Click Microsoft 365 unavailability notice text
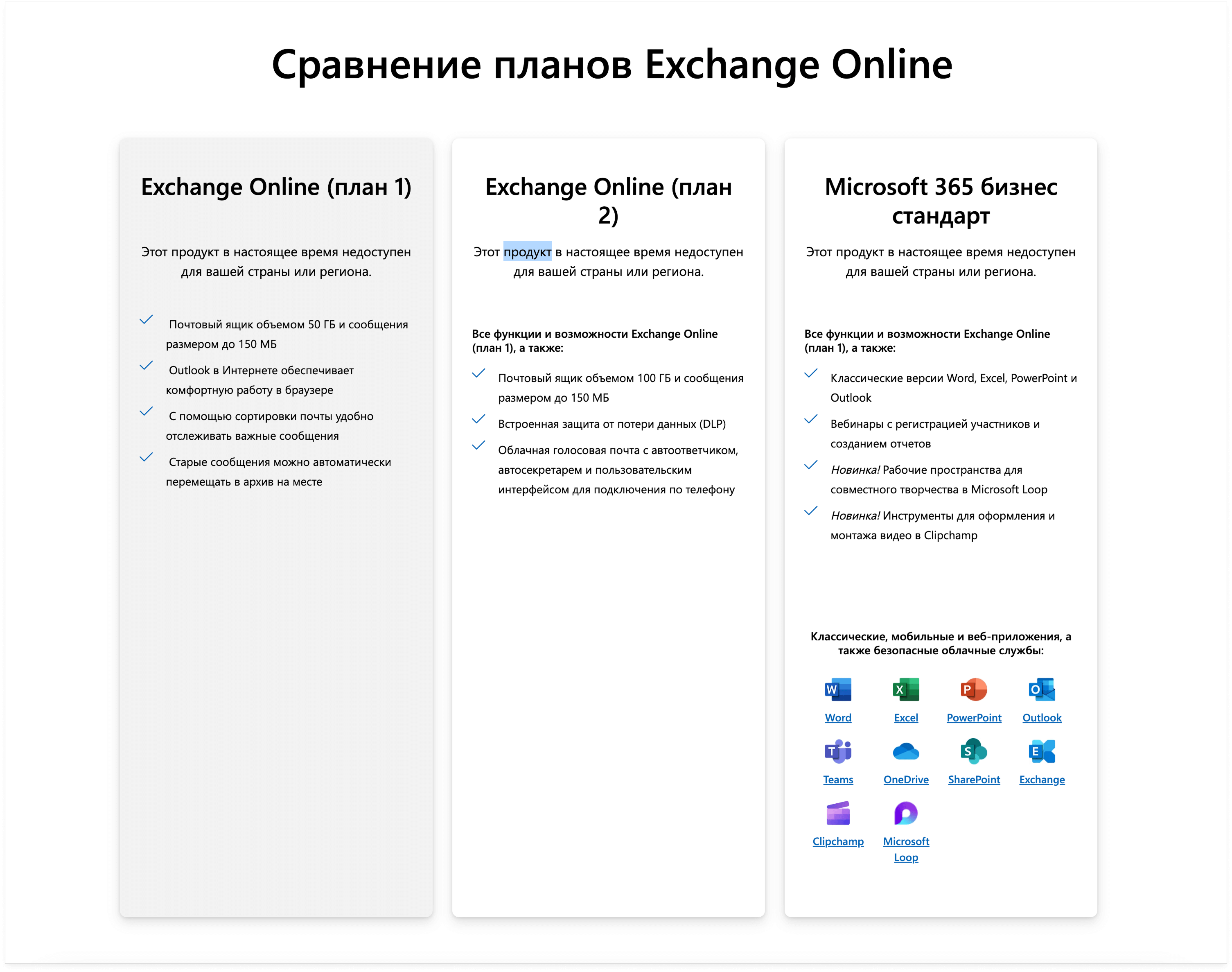The image size is (1232, 972). pos(940,262)
